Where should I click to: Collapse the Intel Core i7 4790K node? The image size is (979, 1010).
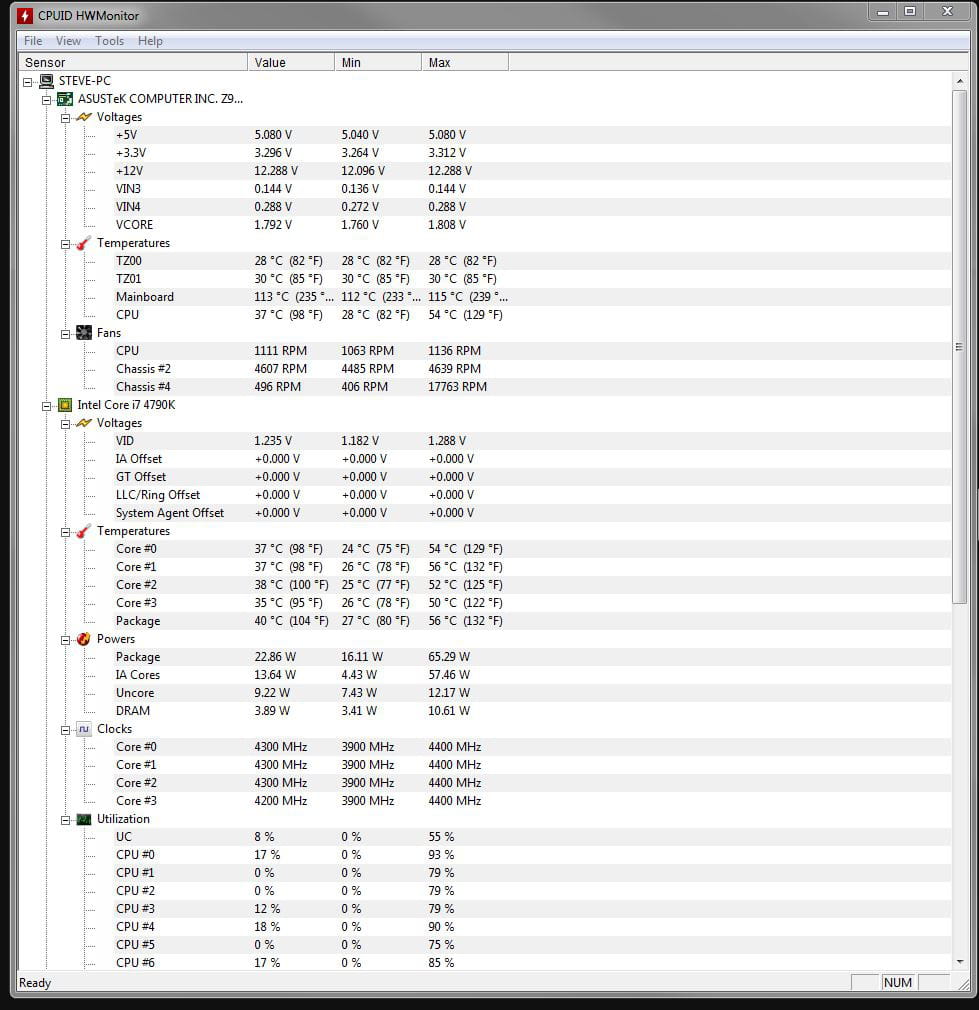[46, 406]
